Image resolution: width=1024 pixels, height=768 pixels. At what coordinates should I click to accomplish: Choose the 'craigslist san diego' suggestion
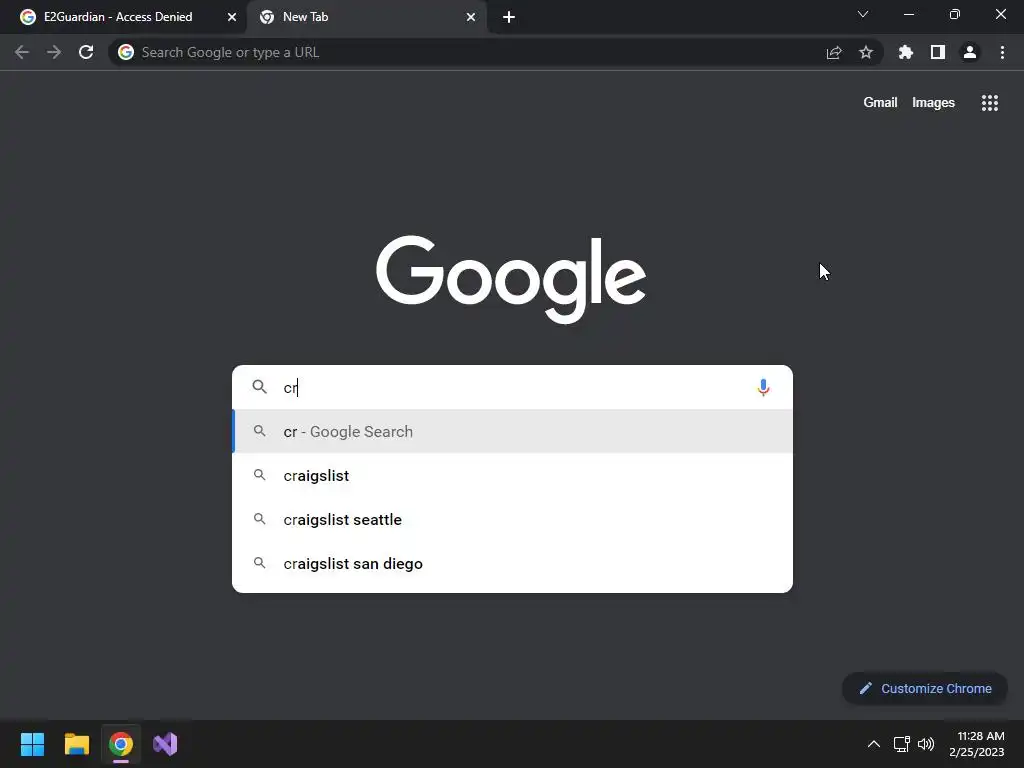point(513,564)
